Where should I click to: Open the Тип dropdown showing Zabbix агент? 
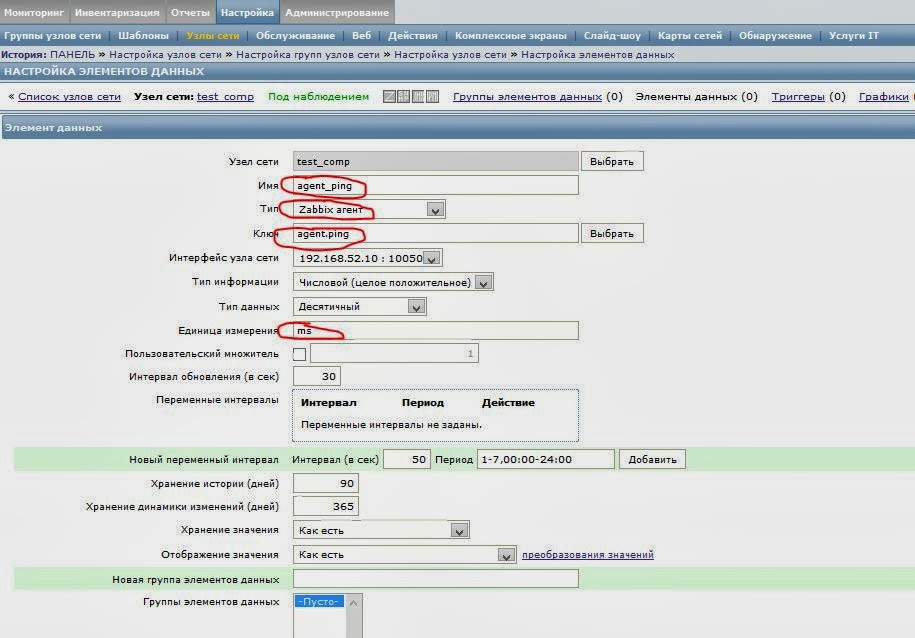pos(434,209)
